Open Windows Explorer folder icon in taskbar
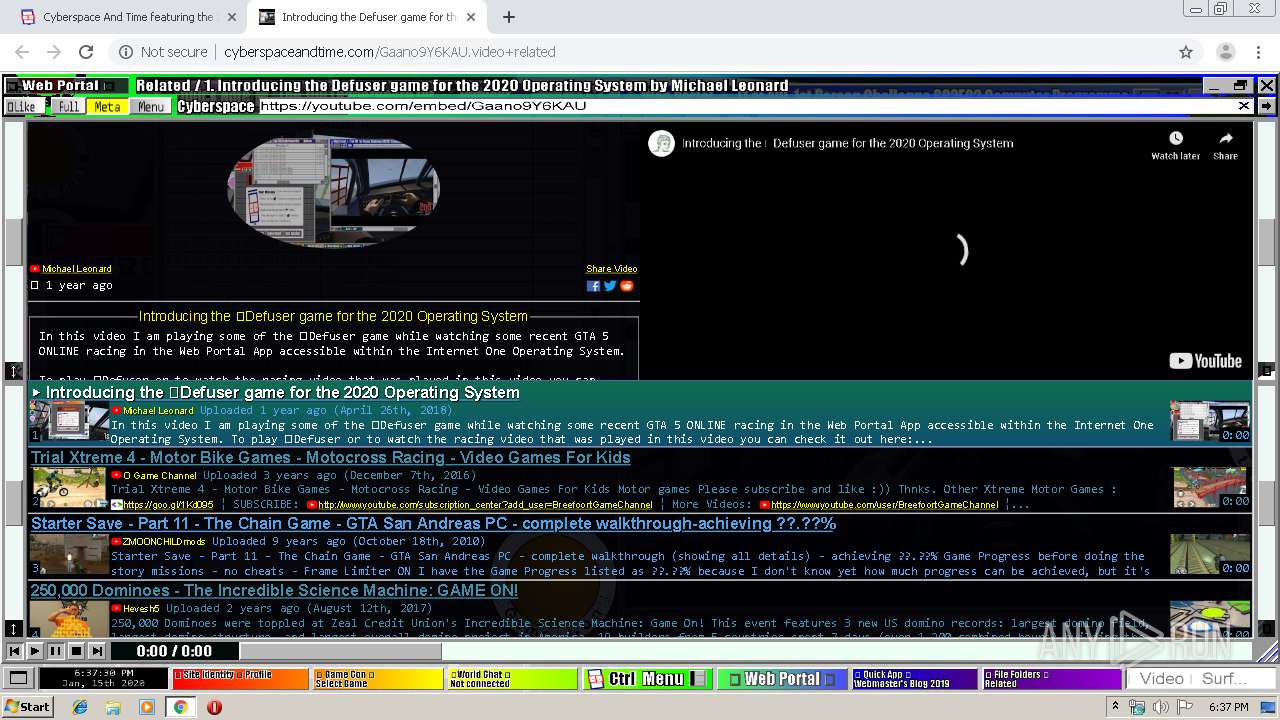Viewport: 1280px width, 720px height. coord(114,707)
